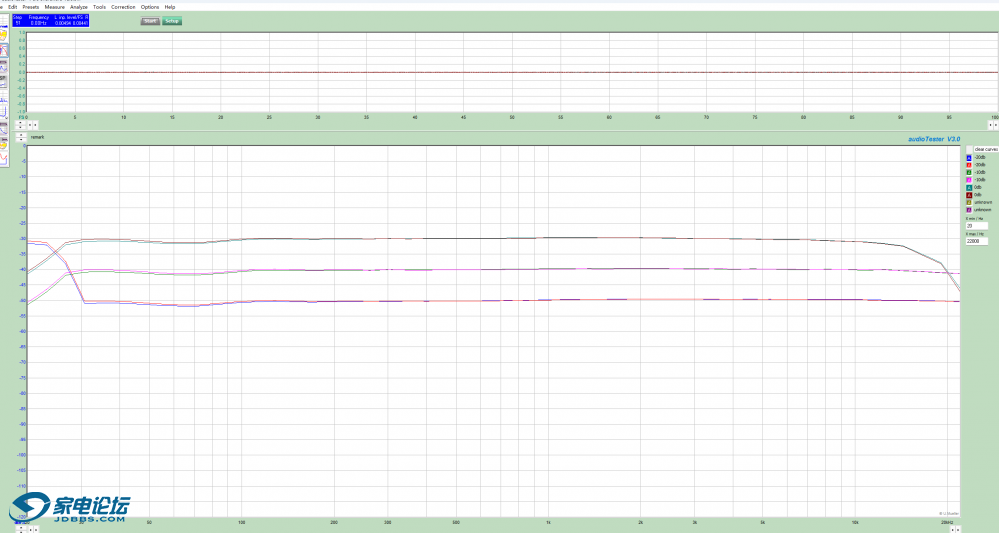Click the up stepper beside remark label
Screen dimensions: 999x533
(x=21, y=135)
